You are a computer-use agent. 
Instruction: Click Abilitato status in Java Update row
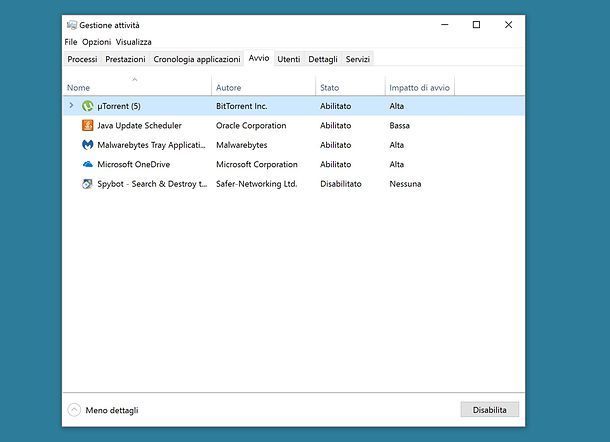point(335,125)
